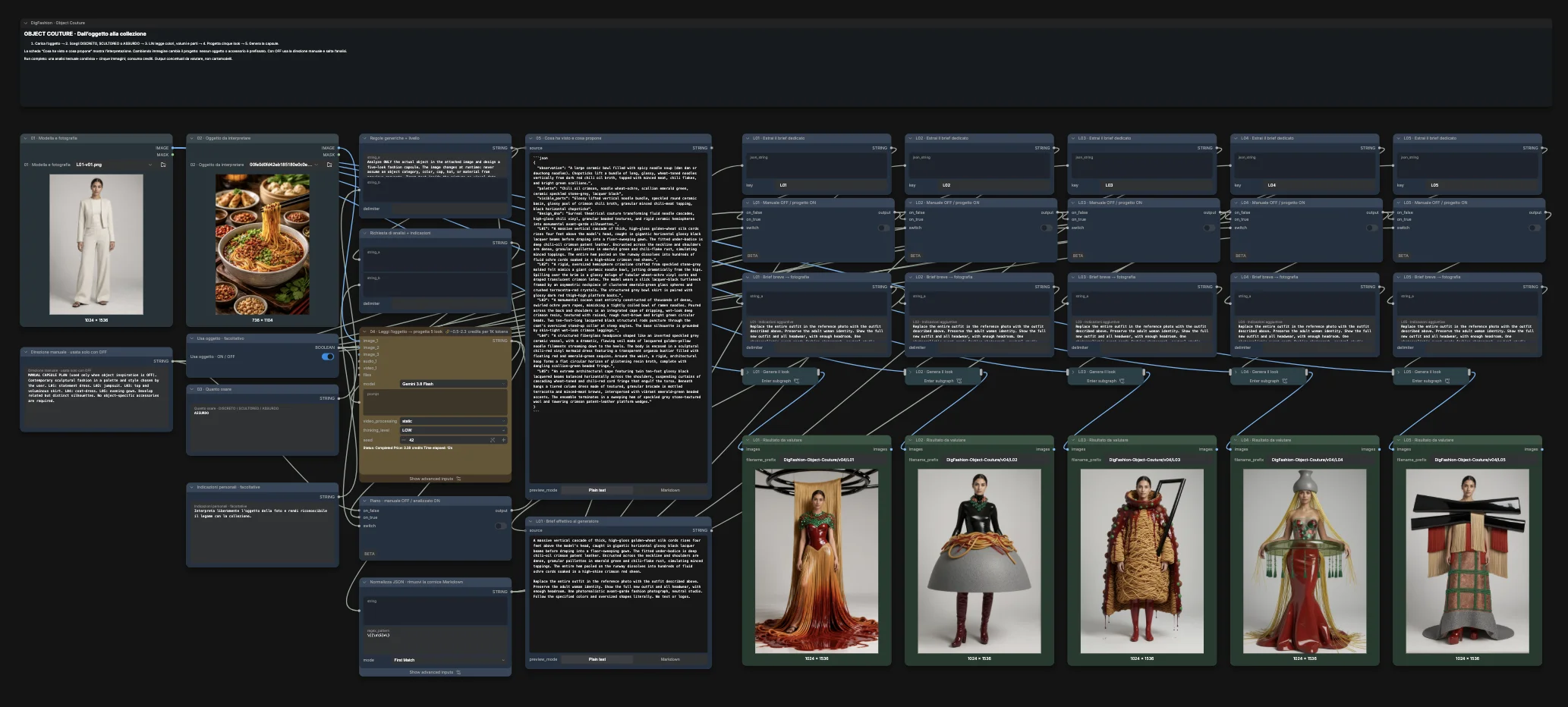The width and height of the screenshot is (1568, 707).
Task: Click the Indicazioni personali text area
Action: [263, 533]
